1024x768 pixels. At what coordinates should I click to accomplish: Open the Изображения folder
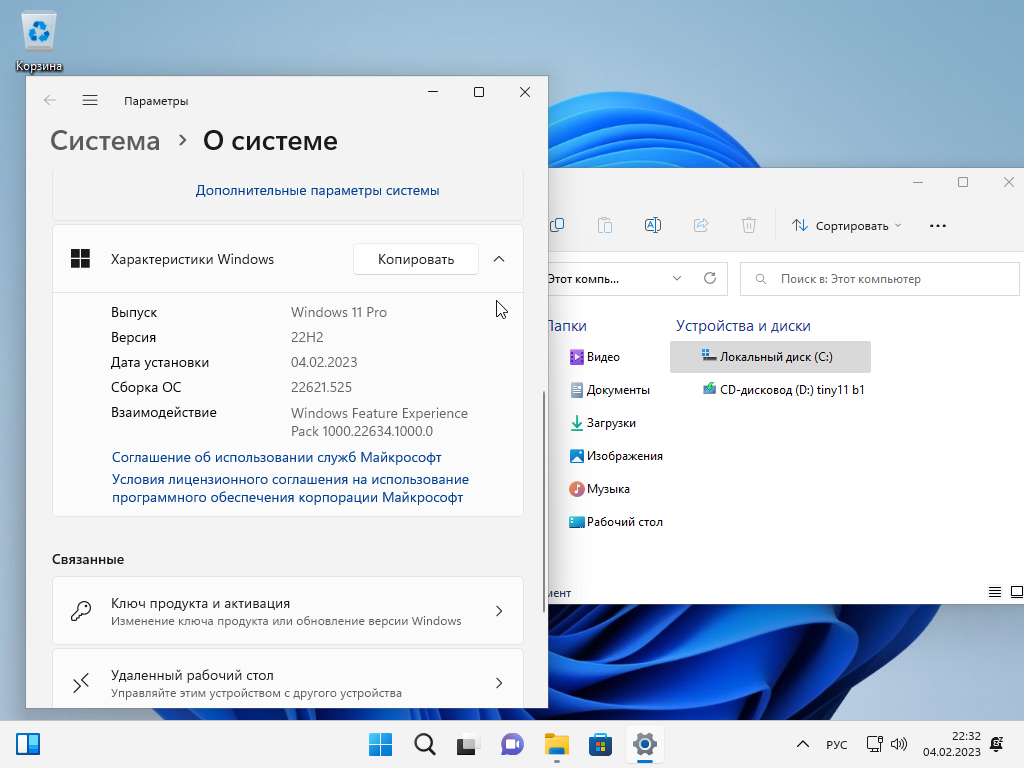[x=616, y=456]
